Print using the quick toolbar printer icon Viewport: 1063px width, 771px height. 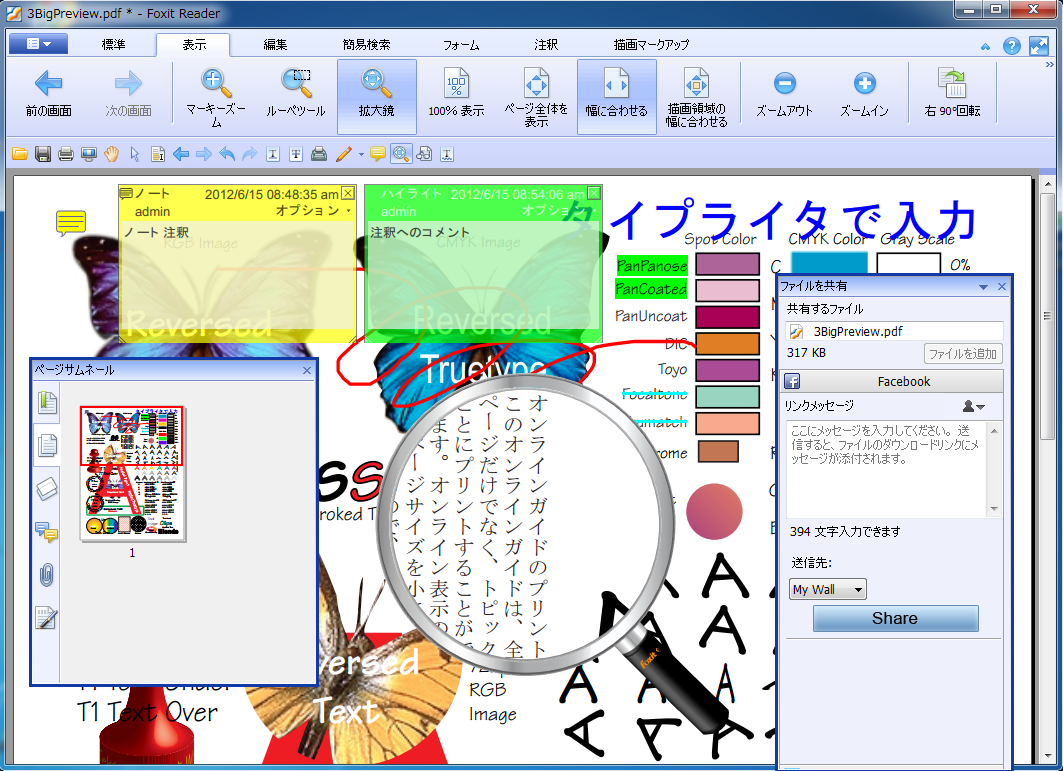(66, 155)
